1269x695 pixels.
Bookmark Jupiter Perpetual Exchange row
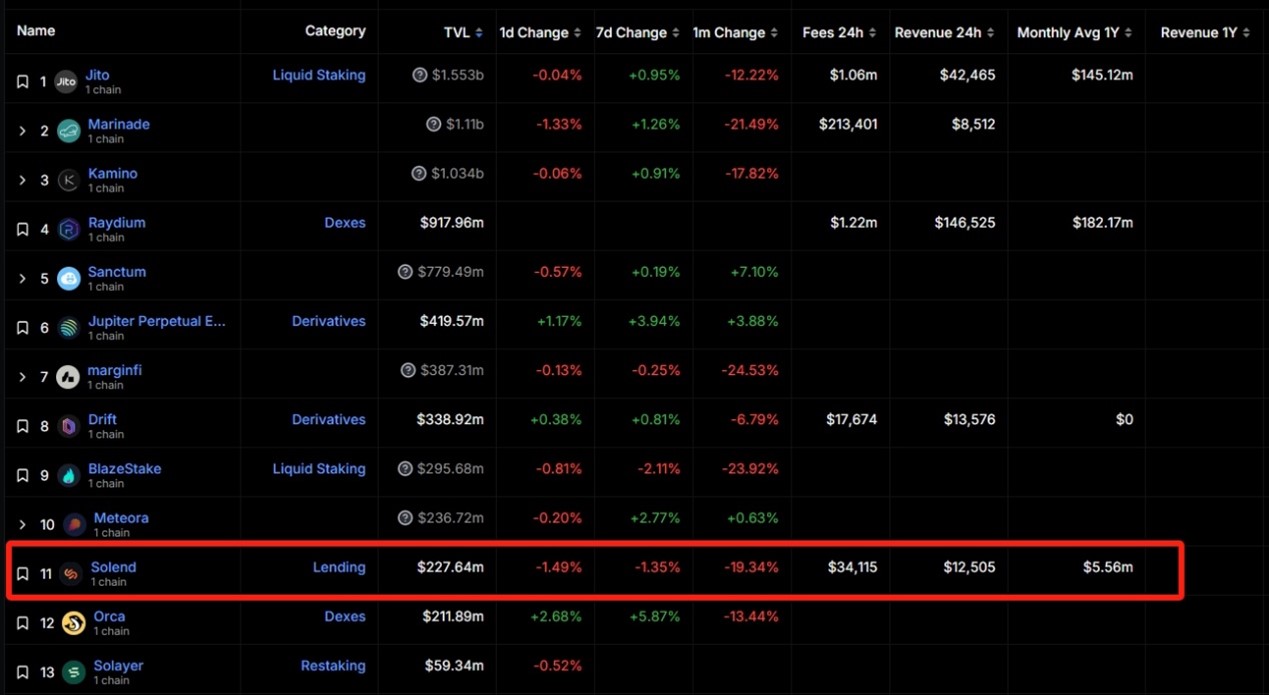[22, 328]
